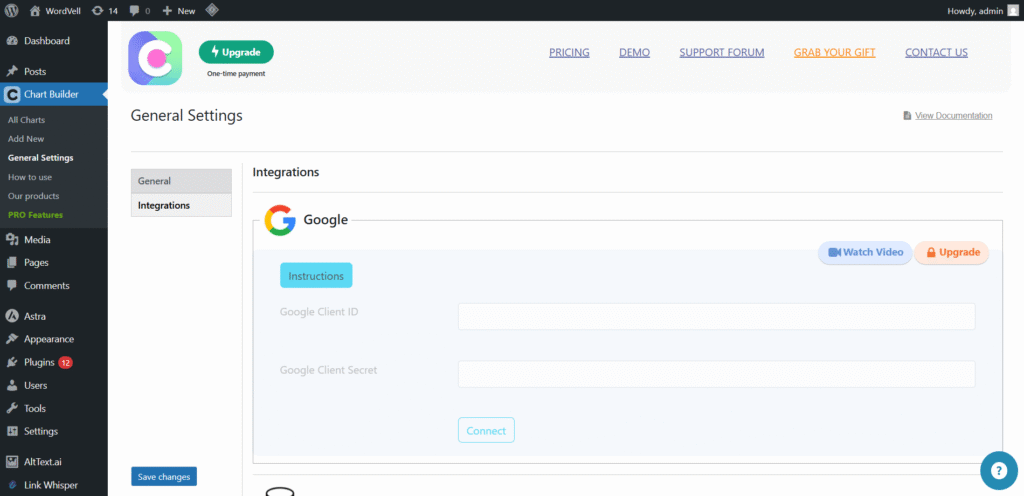1024x496 pixels.
Task: Switch to the General settings tab
Action: [182, 181]
